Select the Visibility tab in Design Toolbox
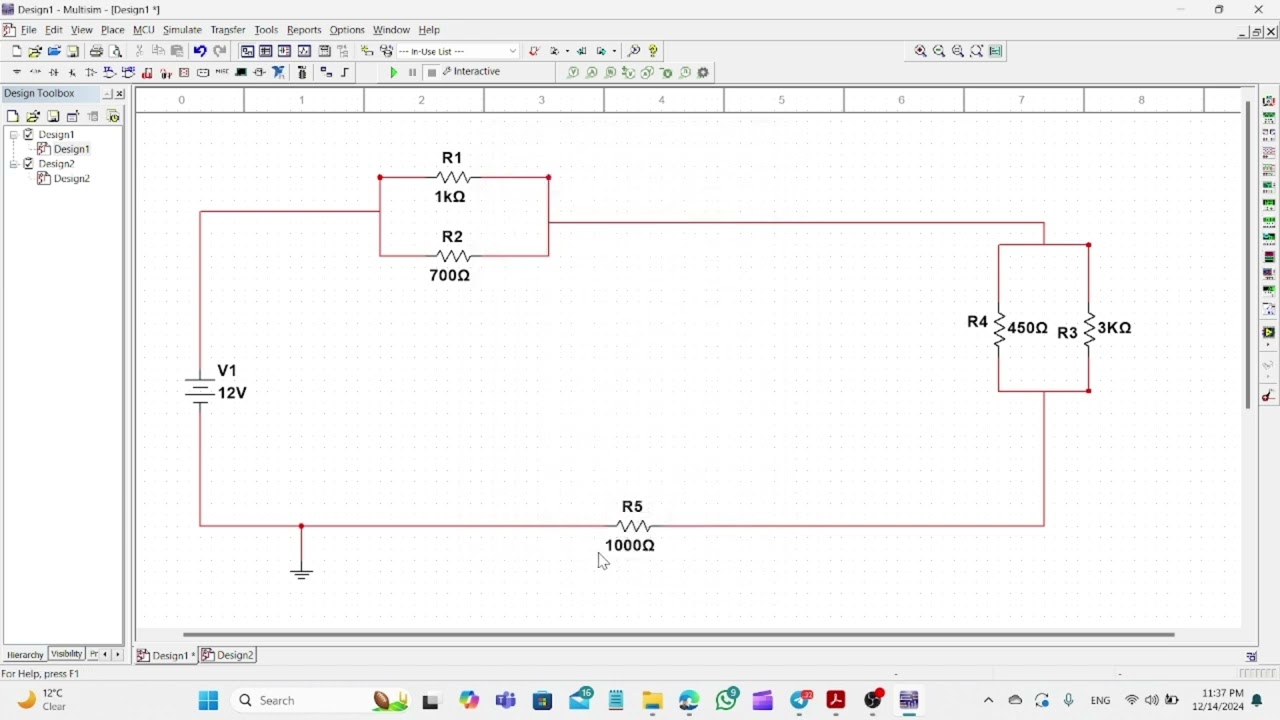The image size is (1280, 720). (x=66, y=654)
